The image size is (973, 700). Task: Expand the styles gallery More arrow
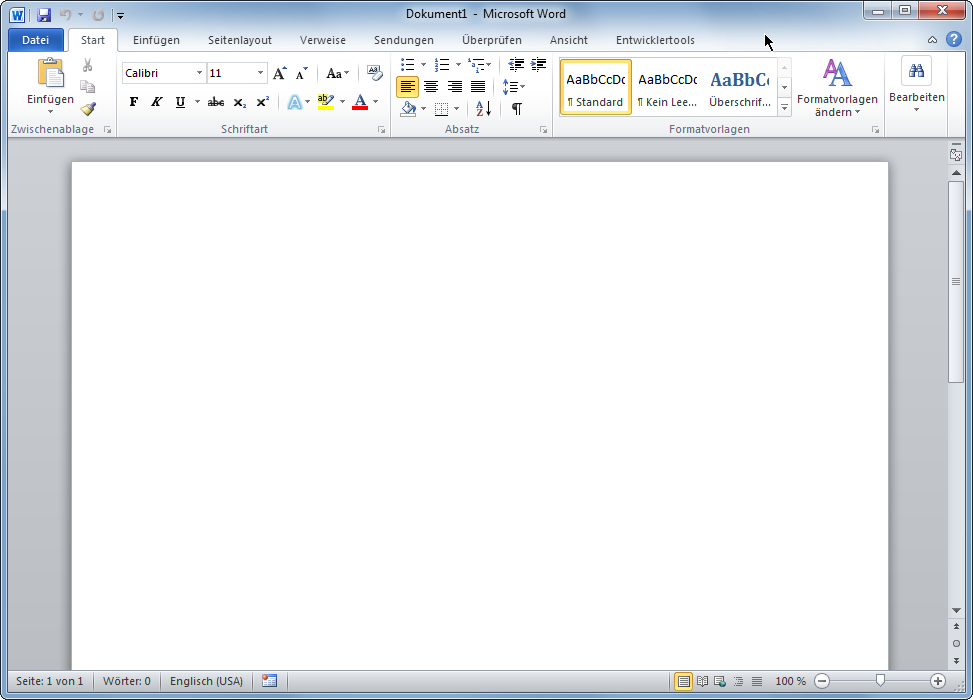click(x=784, y=107)
